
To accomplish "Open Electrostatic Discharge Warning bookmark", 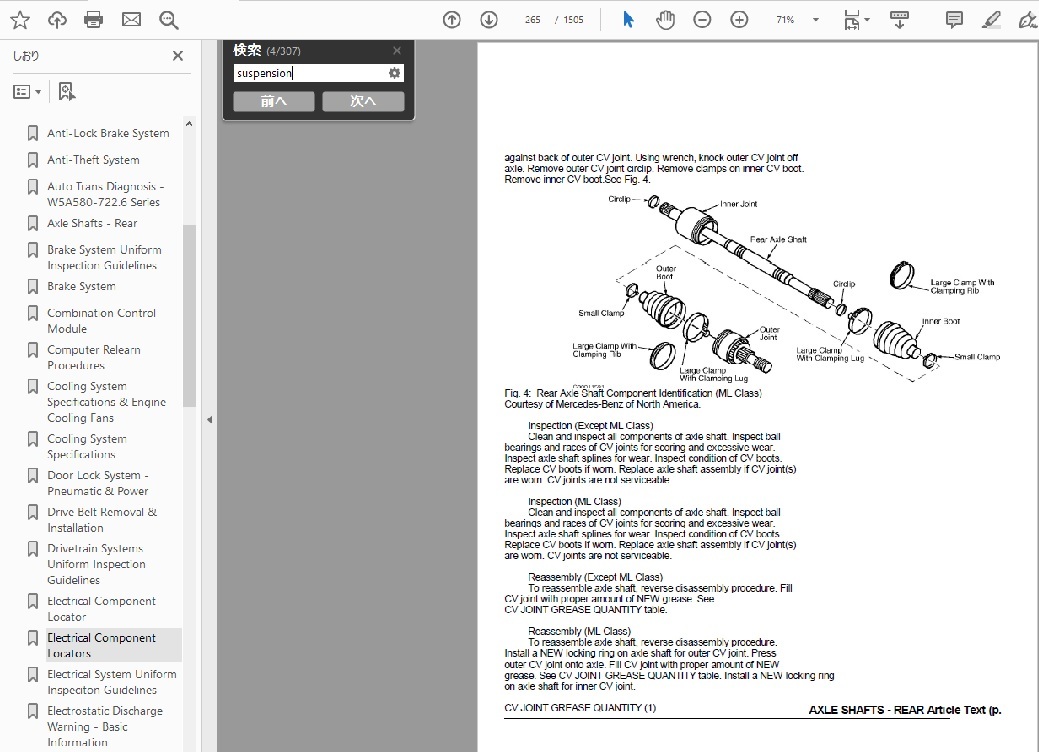I will [105, 726].
